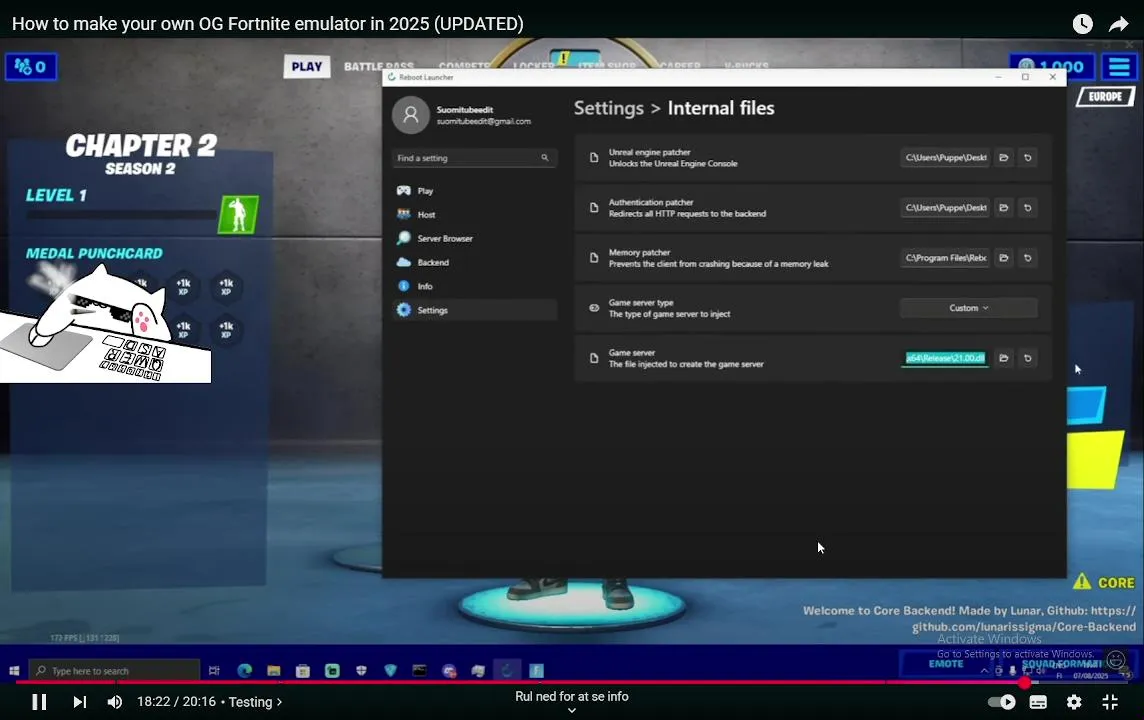The width and height of the screenshot is (1144, 720).
Task: Click the Unreal engine patcher file icon
Action: (594, 158)
